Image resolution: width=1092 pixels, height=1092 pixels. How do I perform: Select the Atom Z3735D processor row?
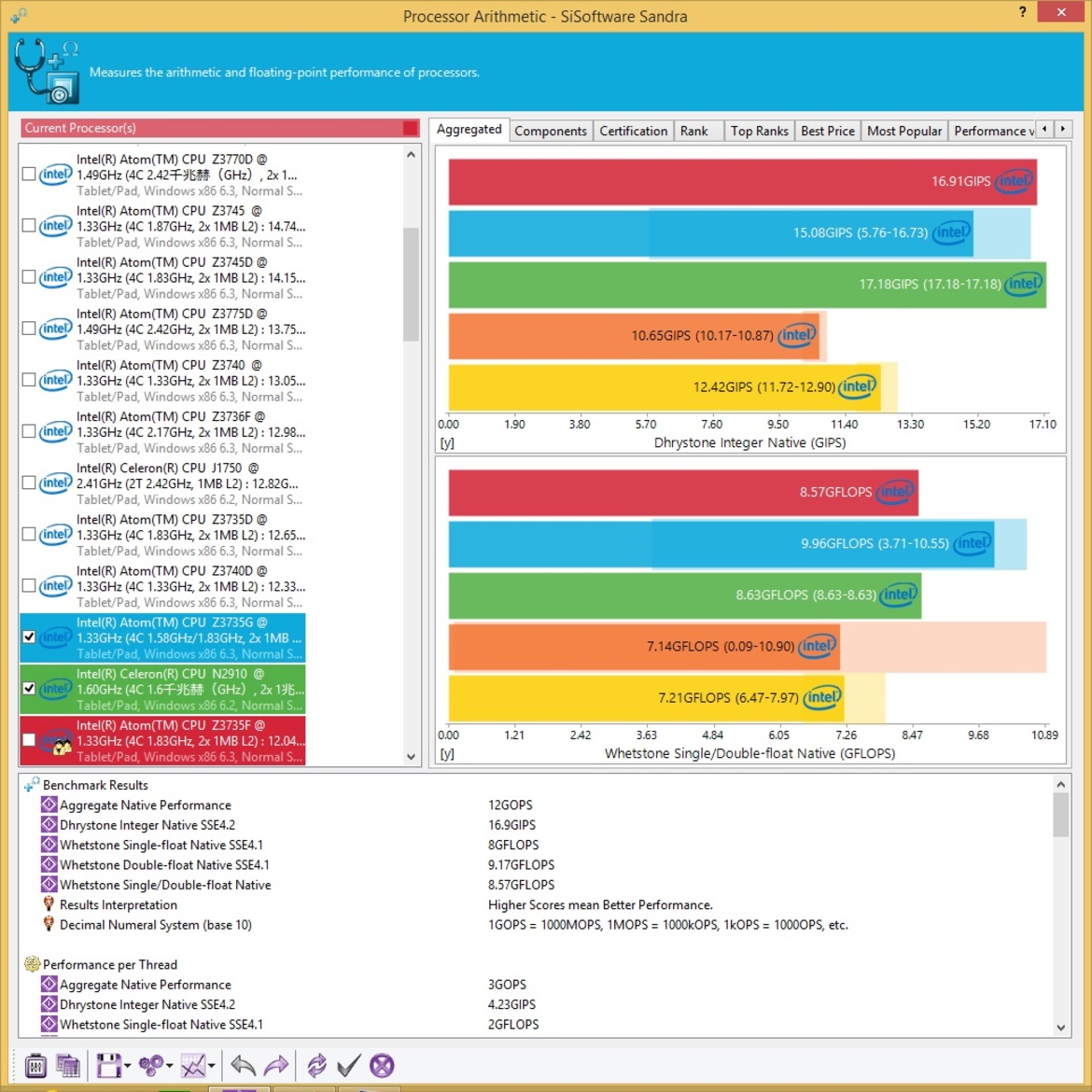(x=163, y=535)
